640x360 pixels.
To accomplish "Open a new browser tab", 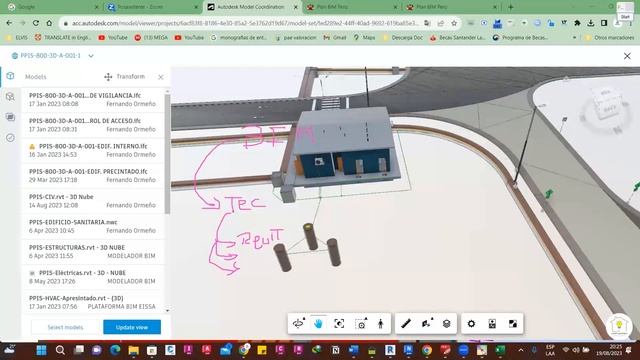I will coord(511,7).
